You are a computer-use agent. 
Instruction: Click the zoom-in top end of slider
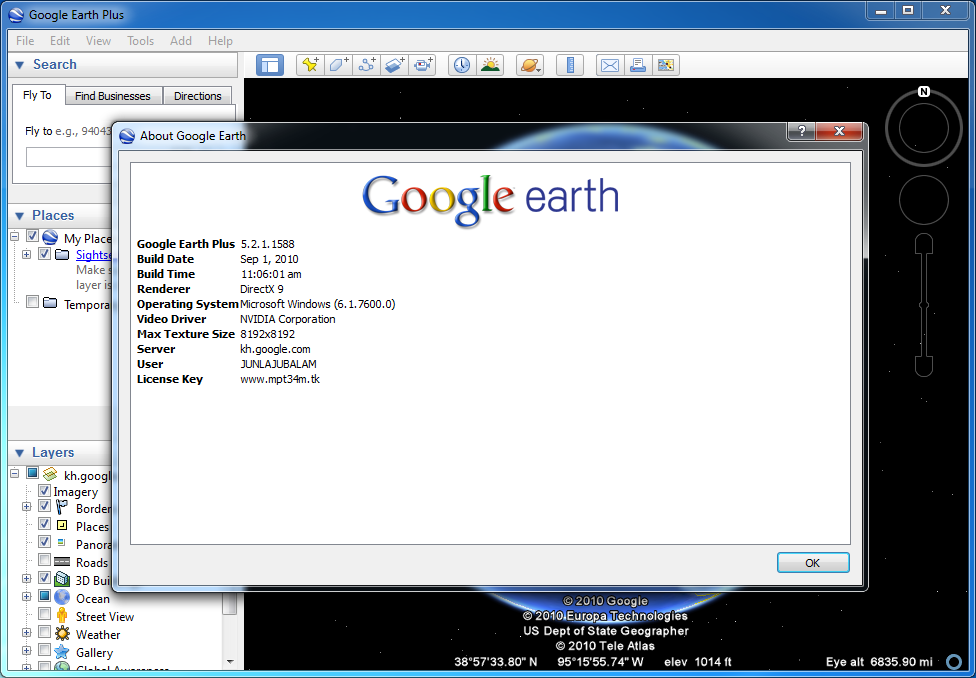924,243
